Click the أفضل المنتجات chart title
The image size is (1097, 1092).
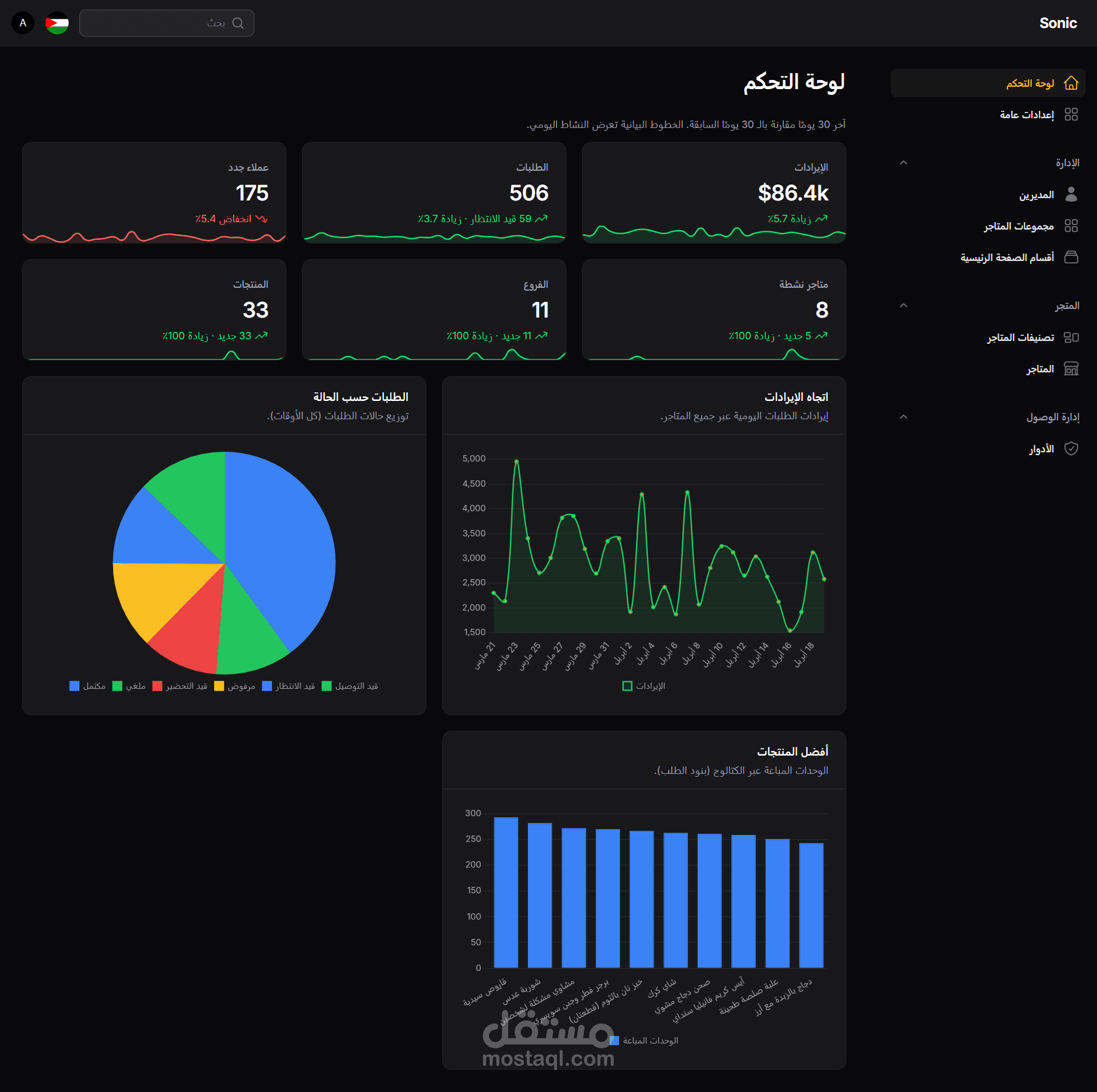[x=792, y=752]
